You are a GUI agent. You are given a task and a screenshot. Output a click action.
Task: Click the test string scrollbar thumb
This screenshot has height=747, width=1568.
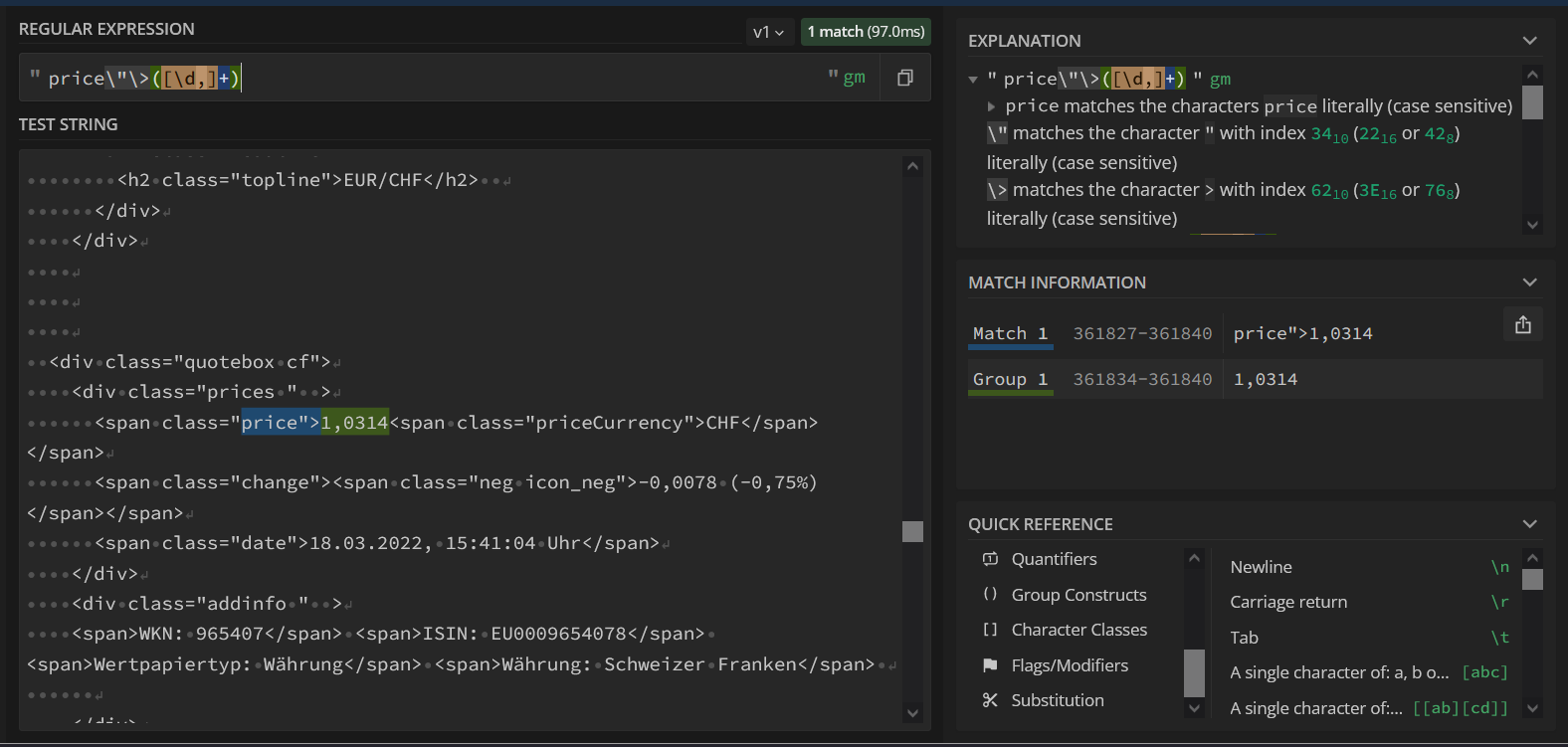pyautogui.click(x=912, y=531)
